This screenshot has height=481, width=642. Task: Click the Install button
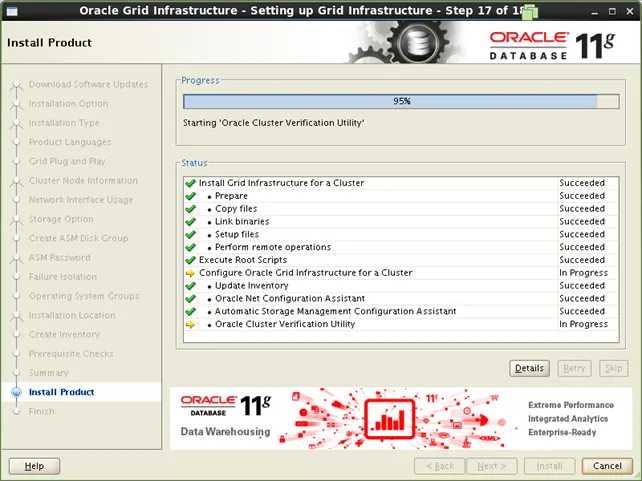pos(549,466)
